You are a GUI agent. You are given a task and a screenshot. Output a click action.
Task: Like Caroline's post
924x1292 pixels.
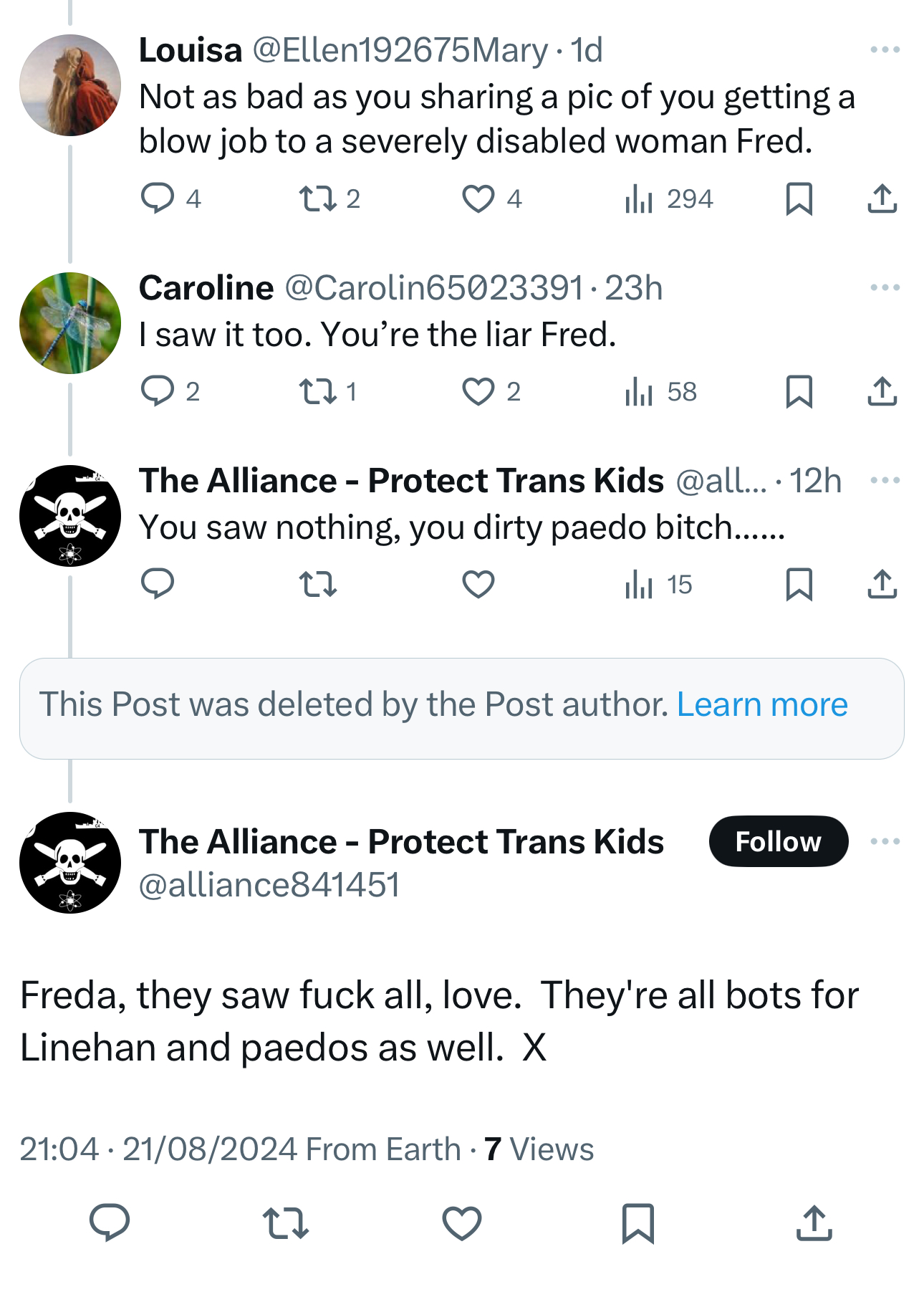478,391
